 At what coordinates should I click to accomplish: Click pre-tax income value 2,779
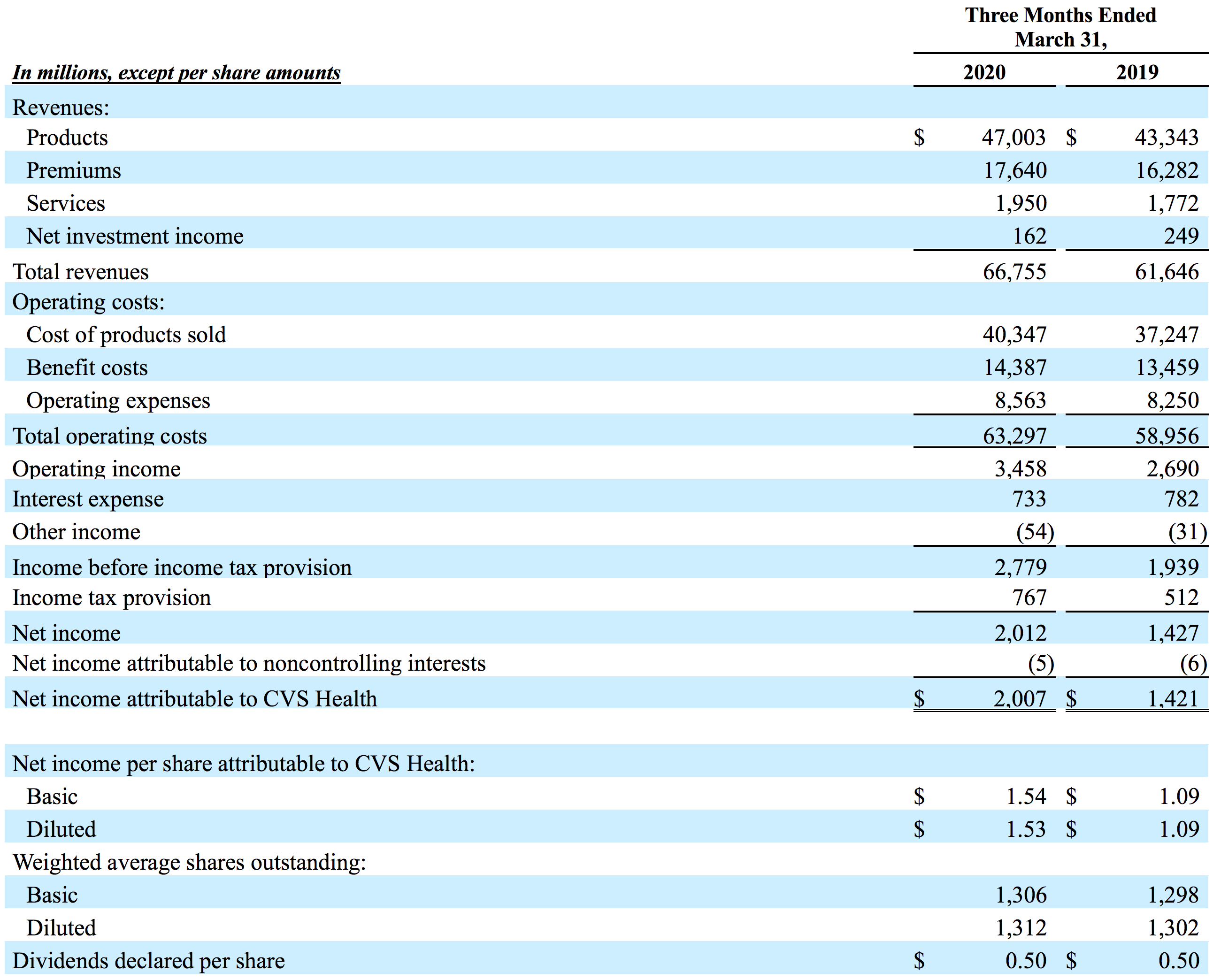[x=1021, y=567]
